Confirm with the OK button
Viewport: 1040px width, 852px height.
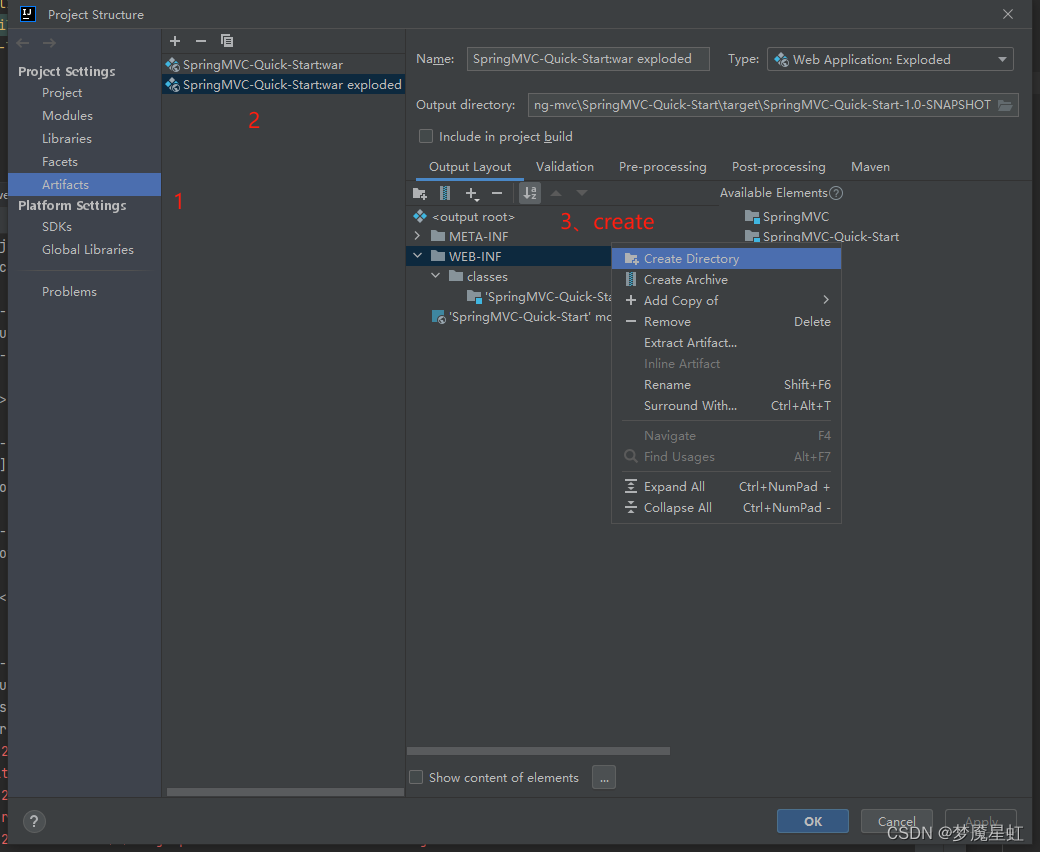click(x=812, y=822)
